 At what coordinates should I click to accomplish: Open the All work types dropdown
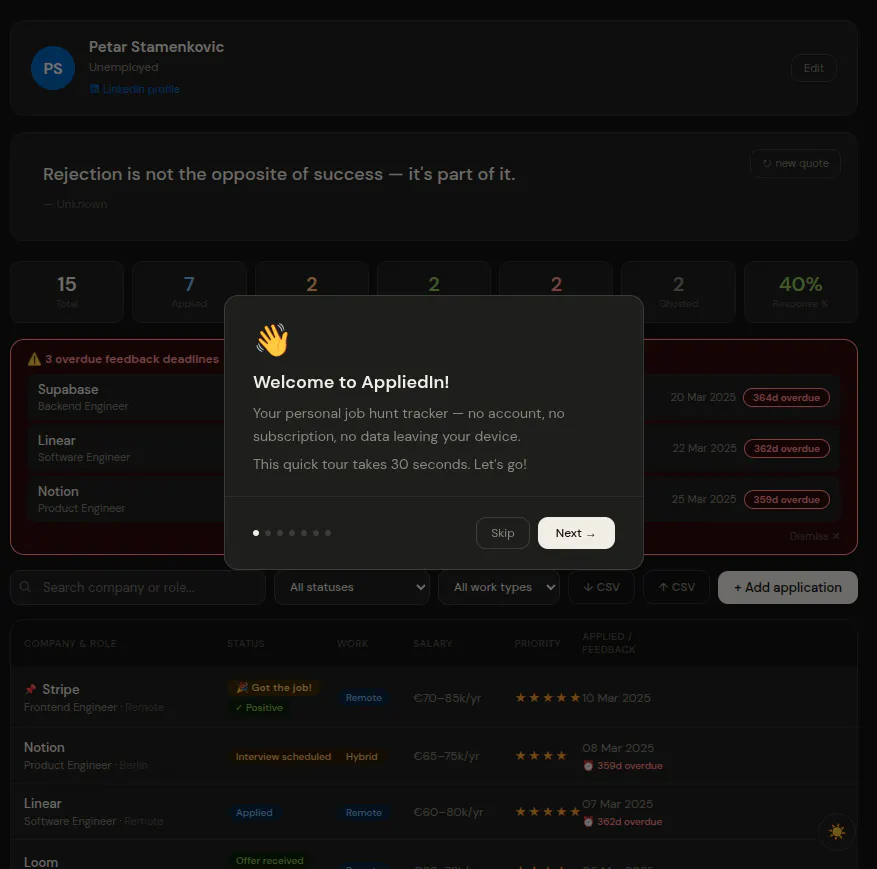coord(498,587)
